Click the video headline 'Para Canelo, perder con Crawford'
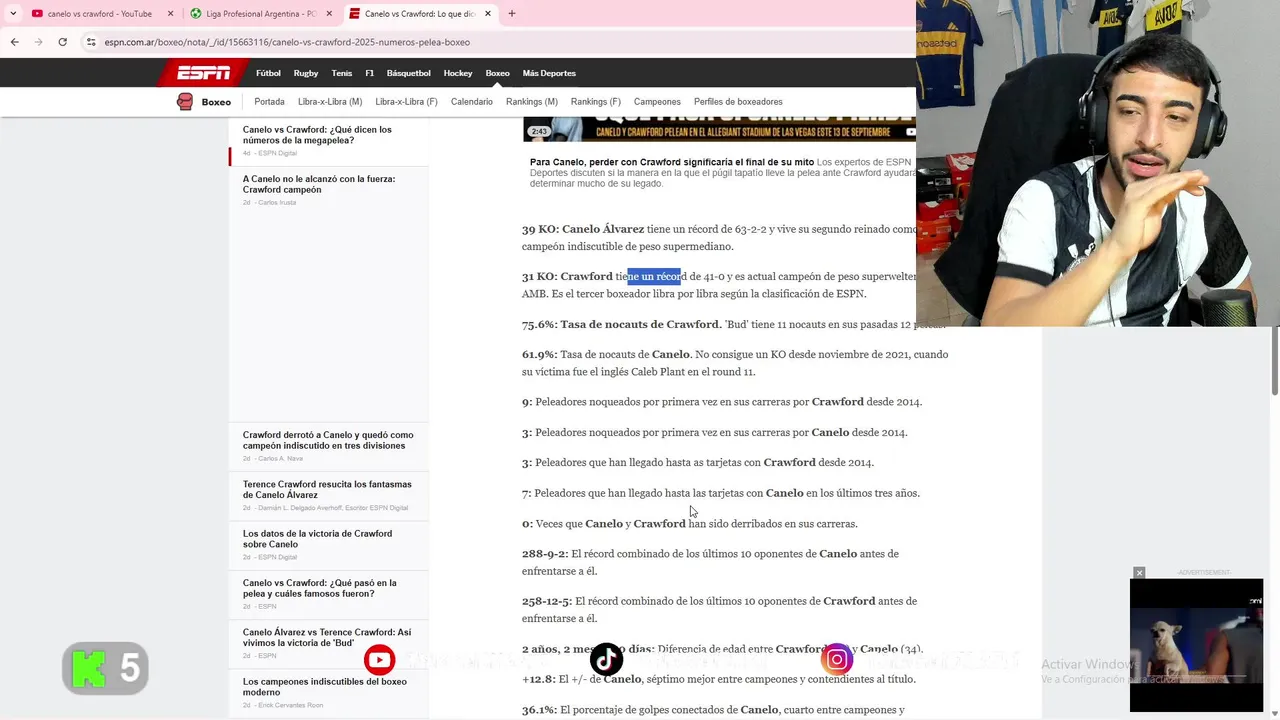Viewport: 1280px width, 720px height. (672, 162)
